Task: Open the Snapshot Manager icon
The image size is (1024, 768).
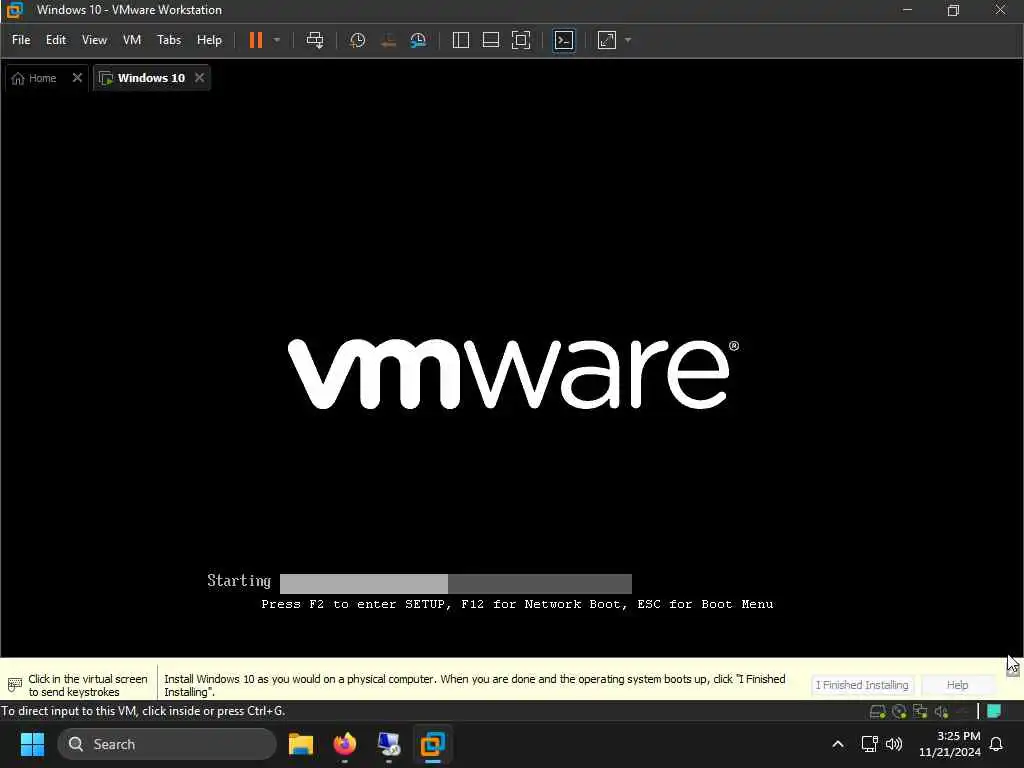Action: [418, 40]
